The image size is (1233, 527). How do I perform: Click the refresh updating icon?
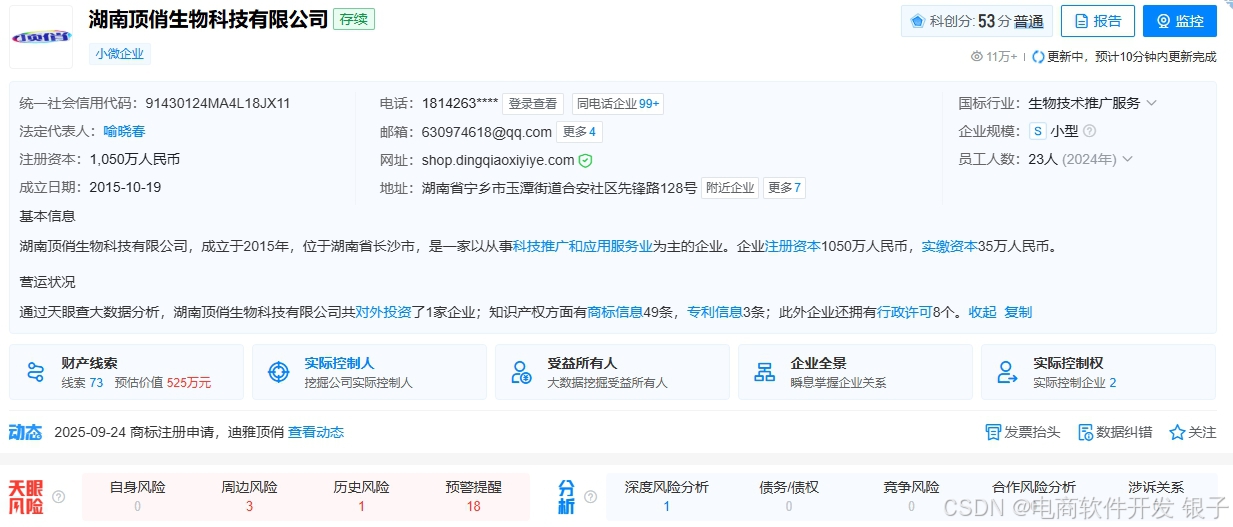[1038, 57]
